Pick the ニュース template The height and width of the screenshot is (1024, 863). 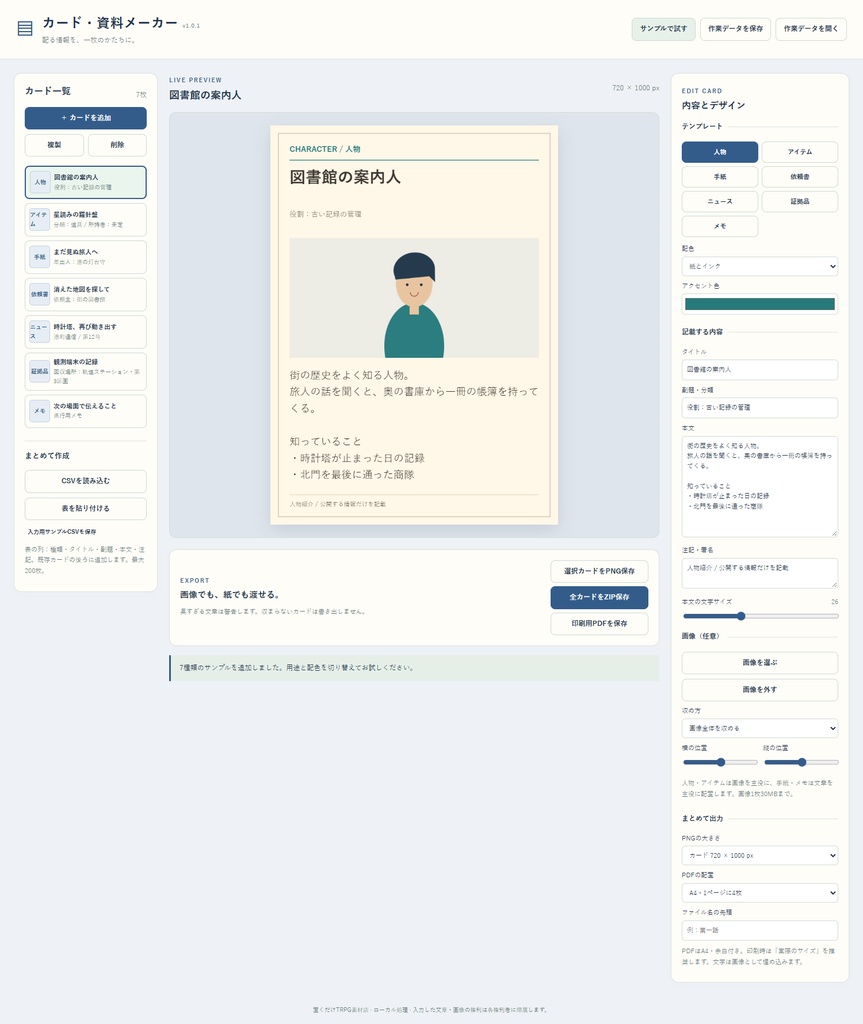[720, 202]
